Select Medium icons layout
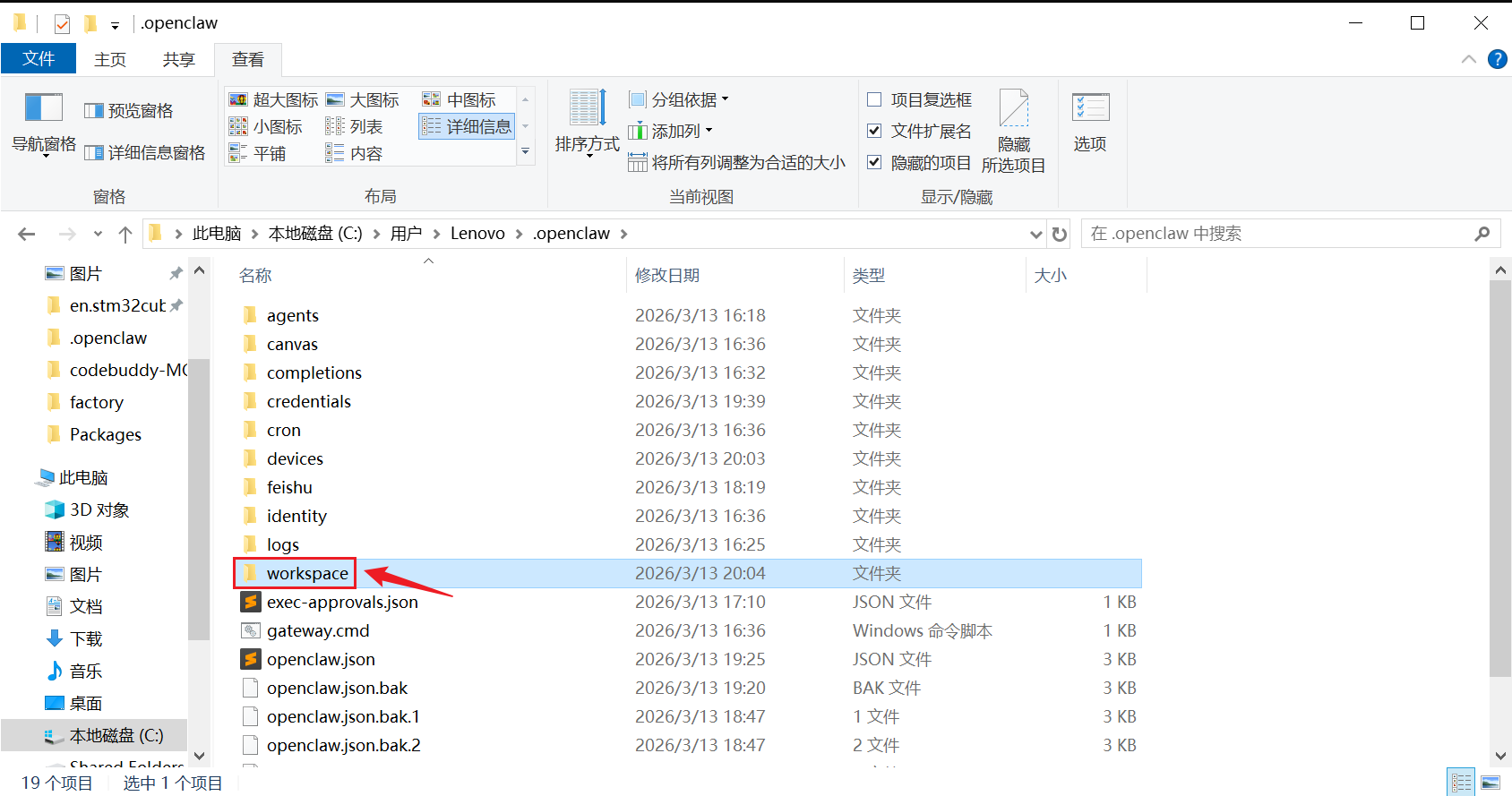This screenshot has width=1512, height=796. pos(459,99)
